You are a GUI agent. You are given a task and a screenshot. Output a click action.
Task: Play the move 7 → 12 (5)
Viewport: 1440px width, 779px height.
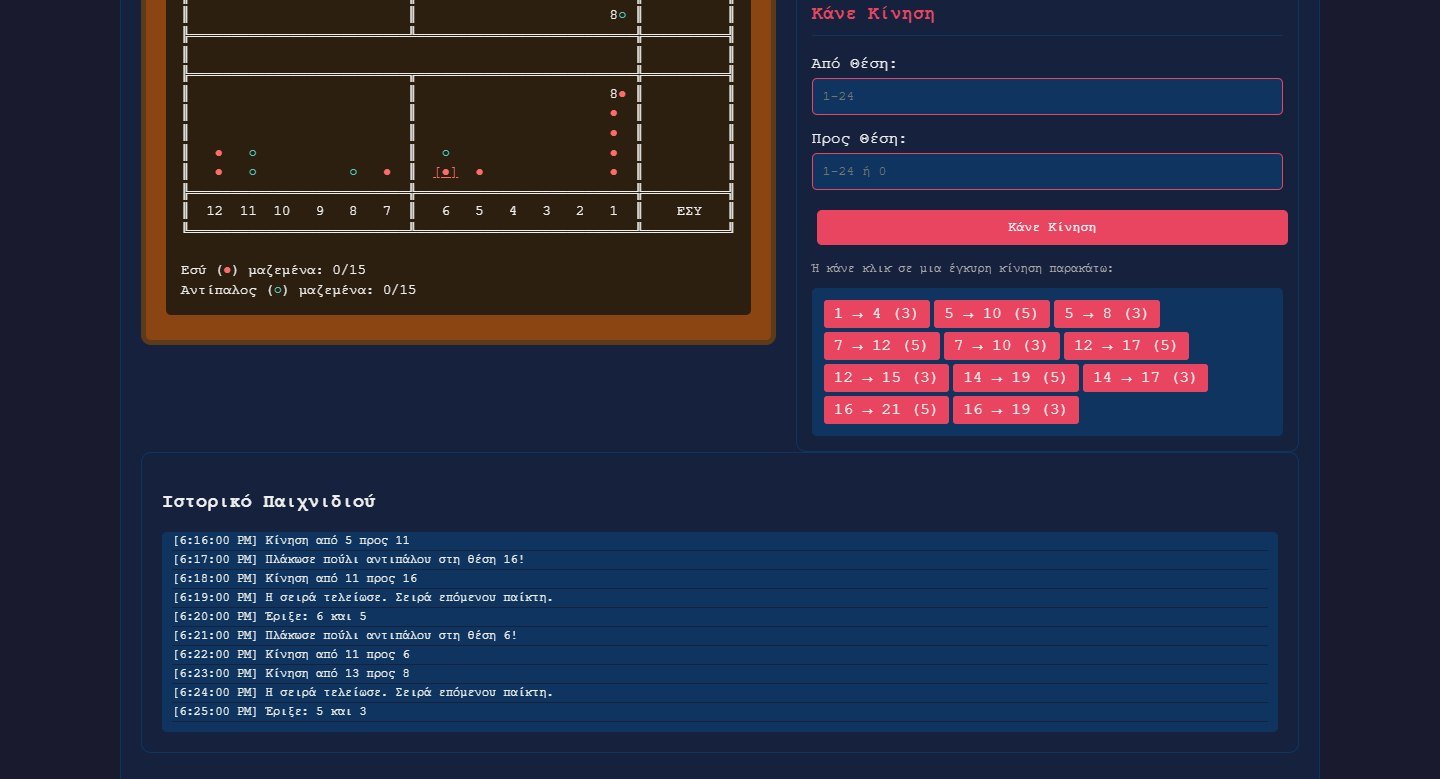882,346
